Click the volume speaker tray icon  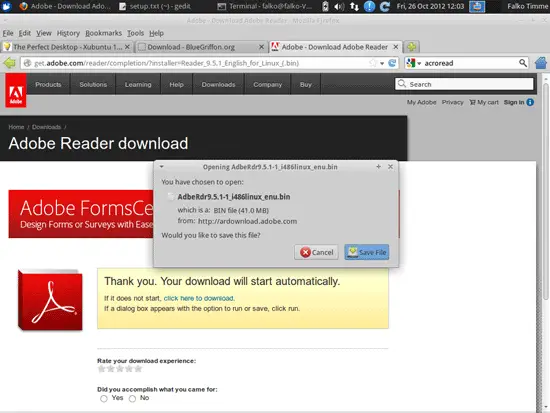tap(339, 6)
